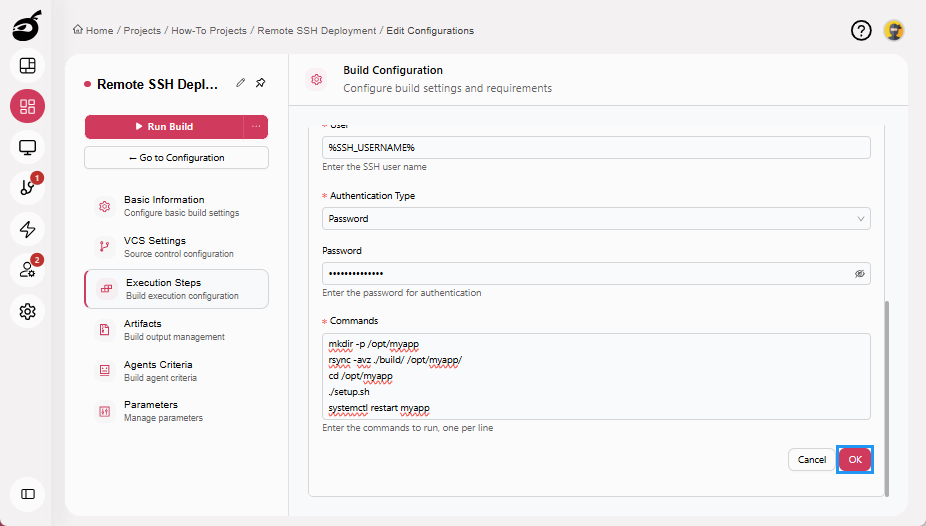This screenshot has width=926, height=526.
Task: Open the Authentication Type dropdown
Action: tap(596, 218)
